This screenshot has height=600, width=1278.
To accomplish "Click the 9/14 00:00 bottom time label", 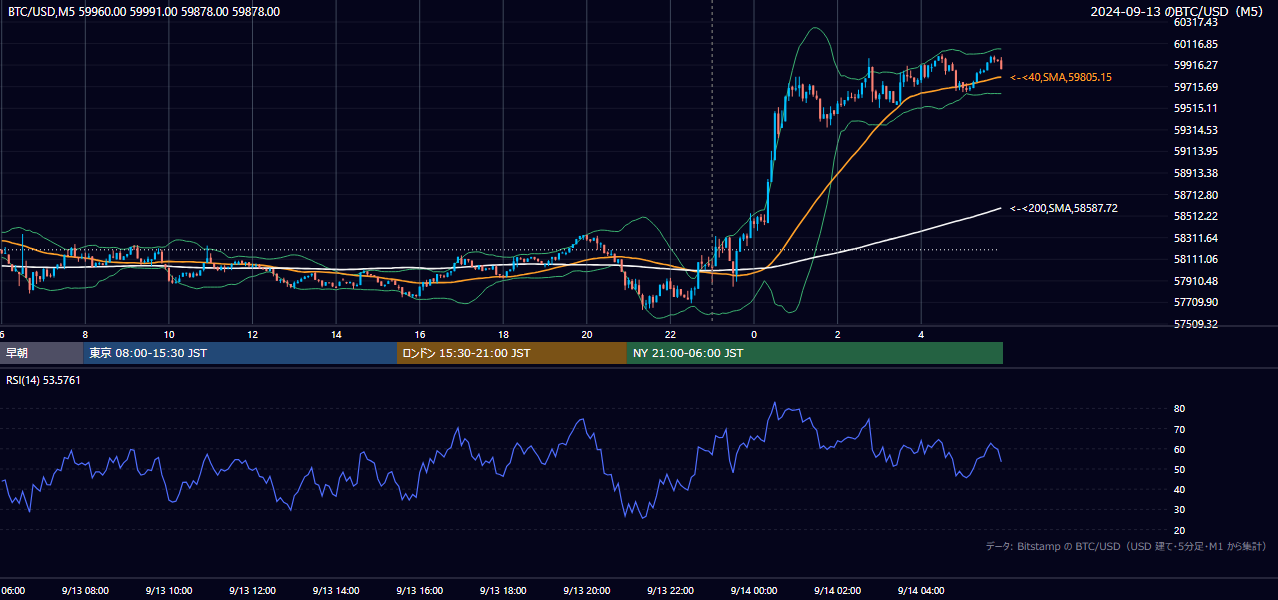I will point(754,590).
